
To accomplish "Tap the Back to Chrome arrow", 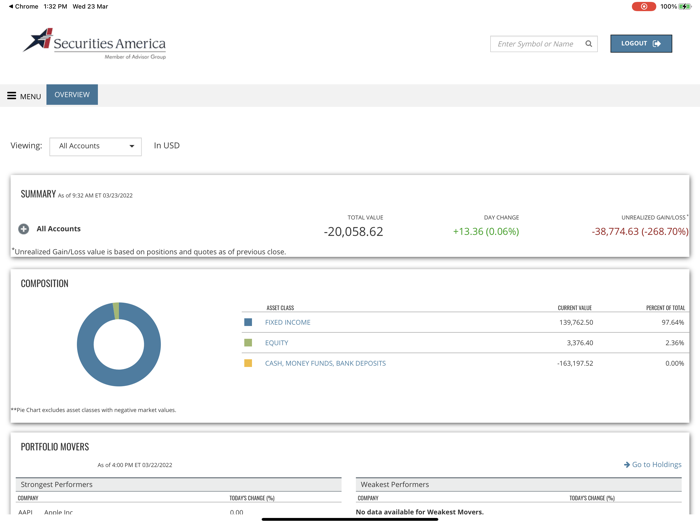I will 11,6.
